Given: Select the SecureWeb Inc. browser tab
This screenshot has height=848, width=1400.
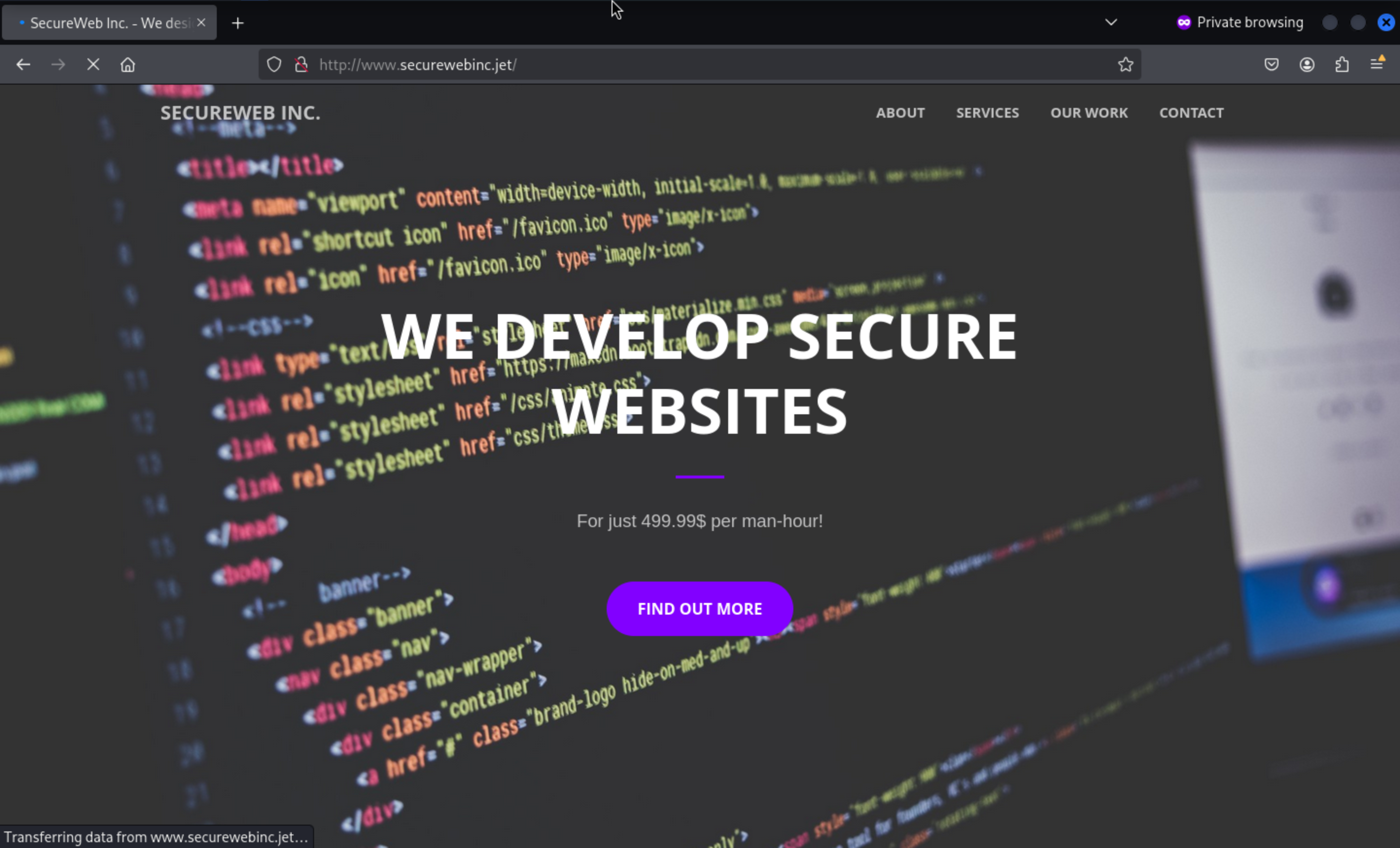Looking at the screenshot, I should point(109,23).
